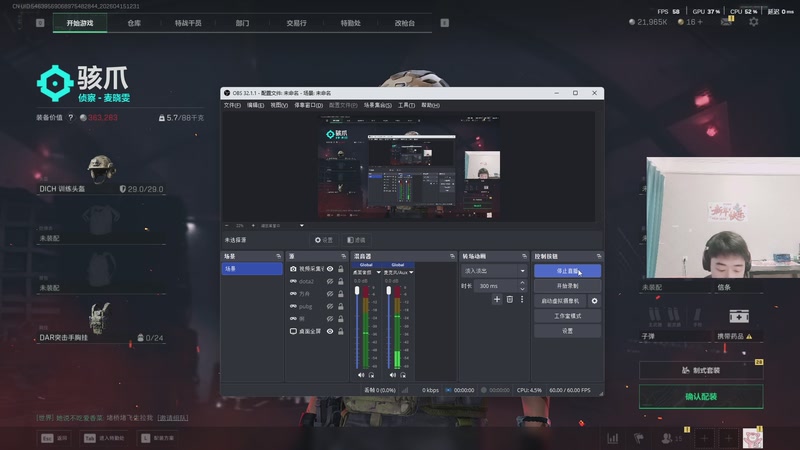Click source properties 设置 button below preview
800x450 pixels.
point(323,240)
